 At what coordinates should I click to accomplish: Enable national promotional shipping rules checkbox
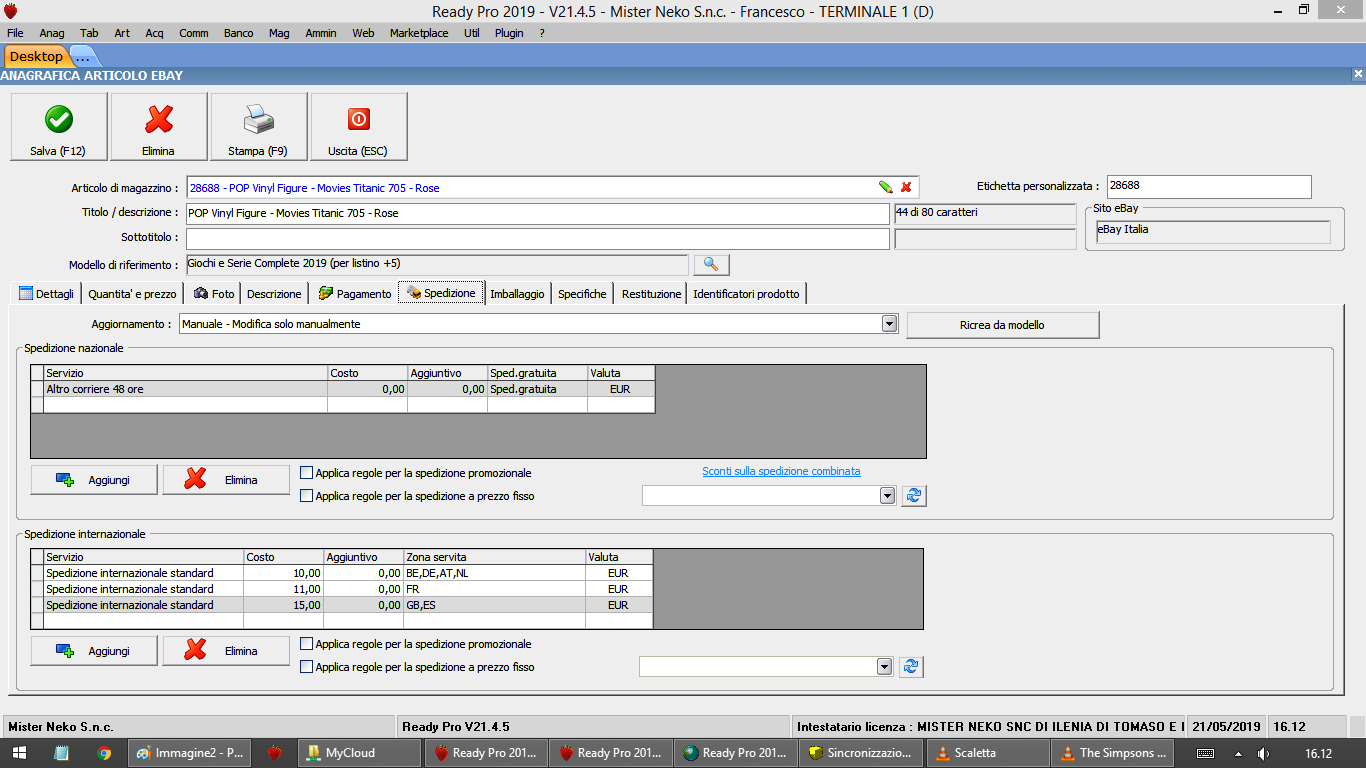coord(307,473)
